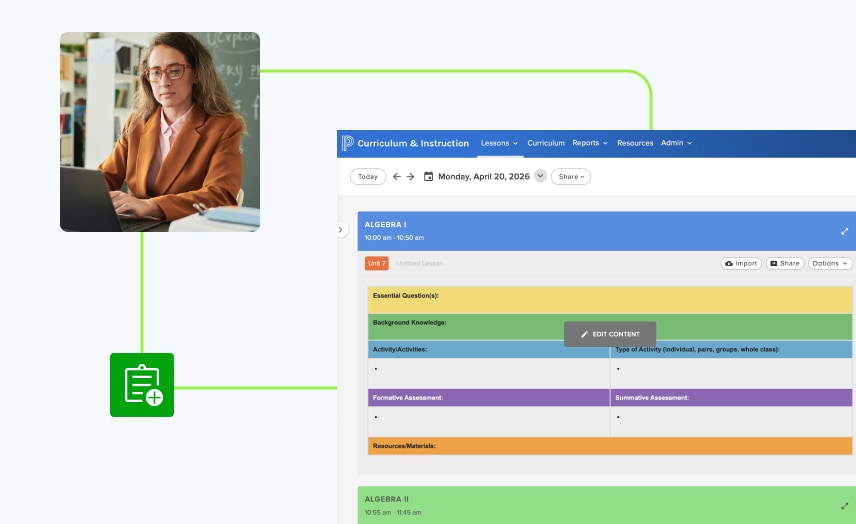This screenshot has height=524, width=856.
Task: Expand the Algebra II lesson card
Action: click(845, 506)
